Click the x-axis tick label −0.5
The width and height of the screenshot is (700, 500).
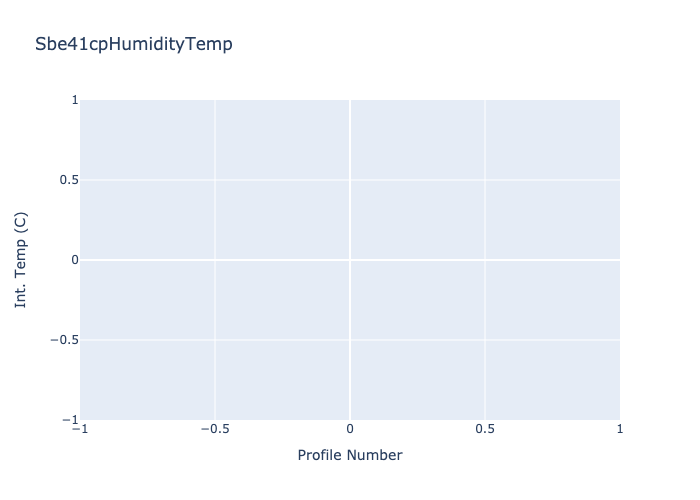click(215, 429)
